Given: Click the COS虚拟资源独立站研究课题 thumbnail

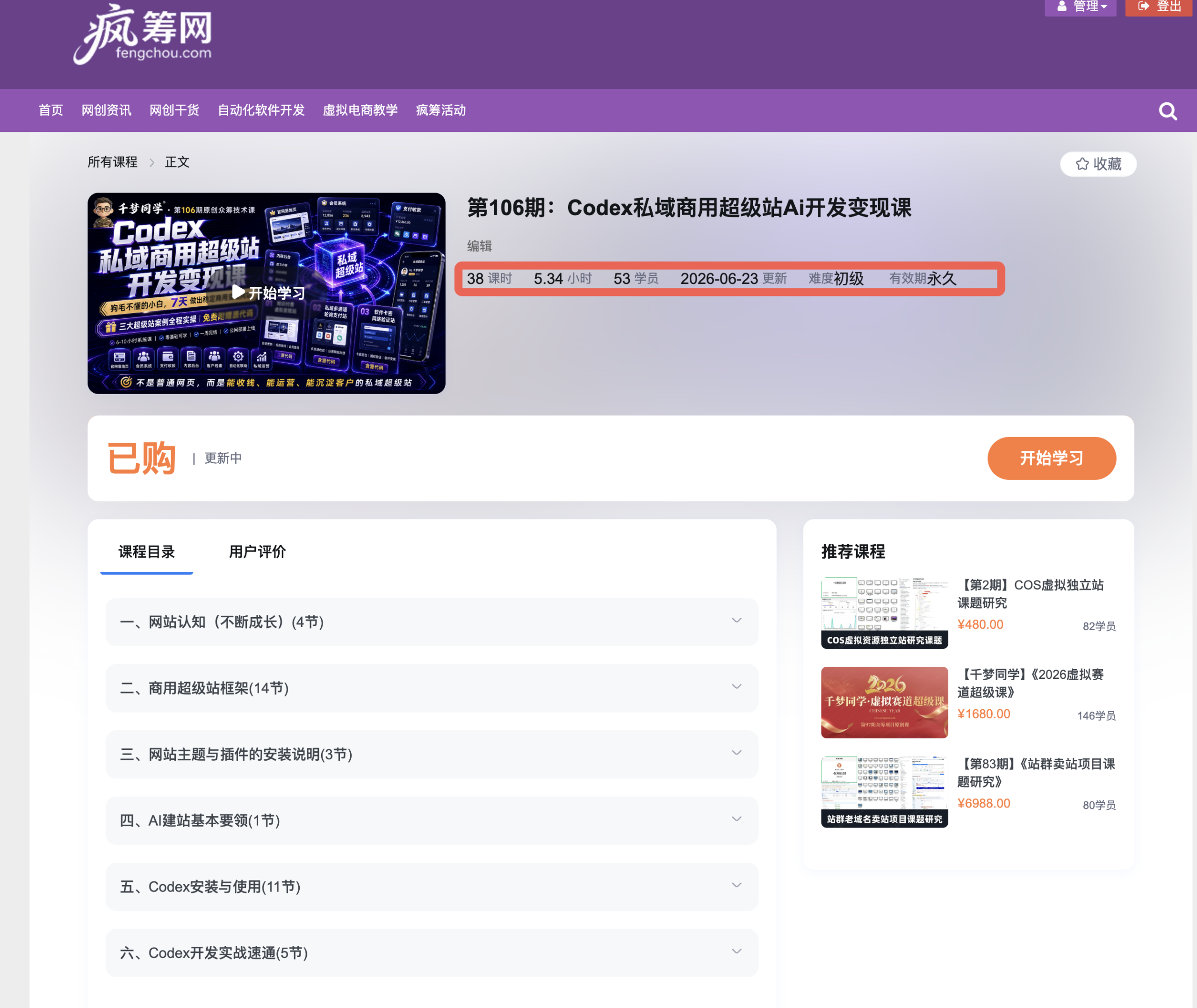Looking at the screenshot, I should 885,613.
